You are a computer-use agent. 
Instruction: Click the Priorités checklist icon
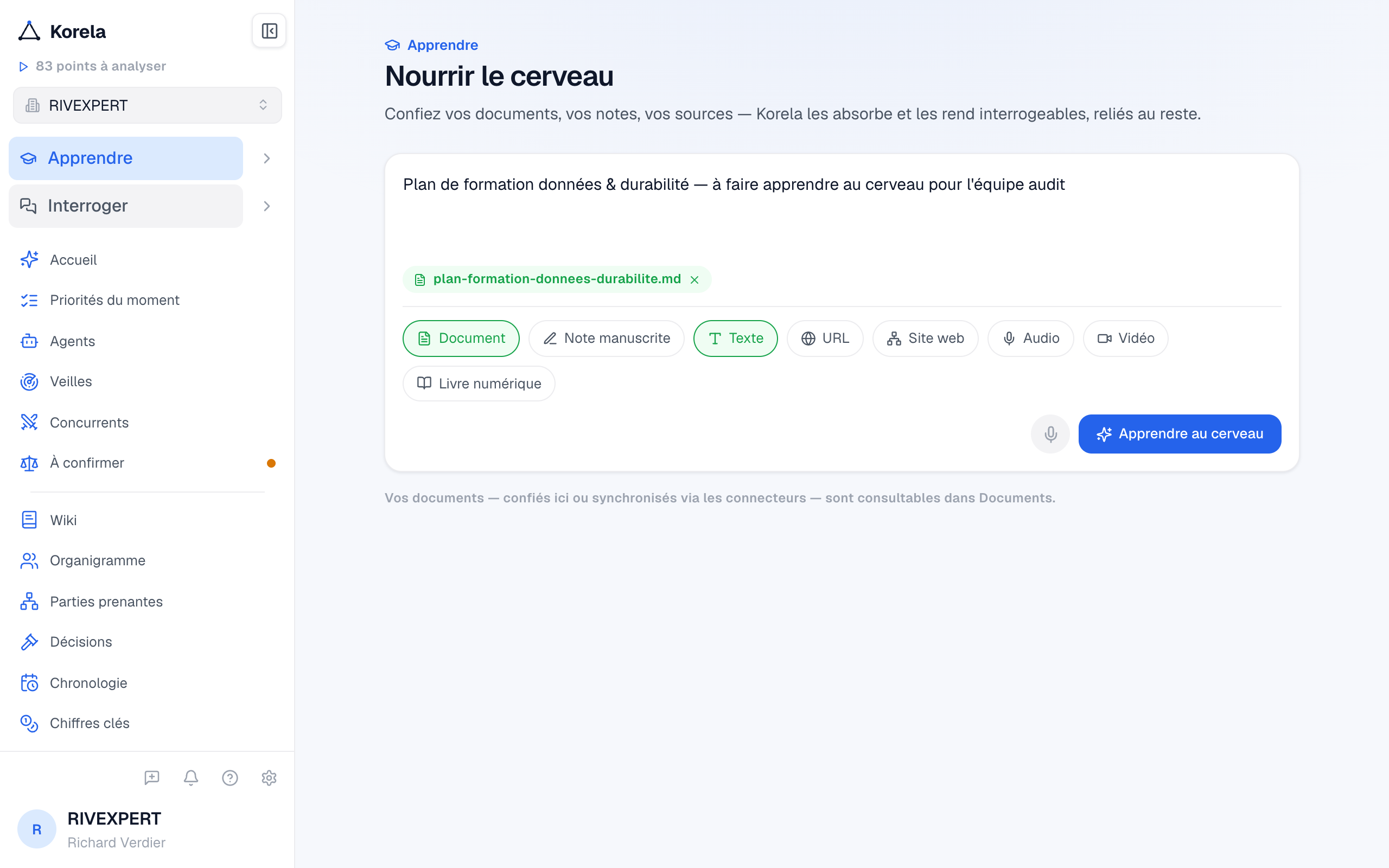[29, 300]
